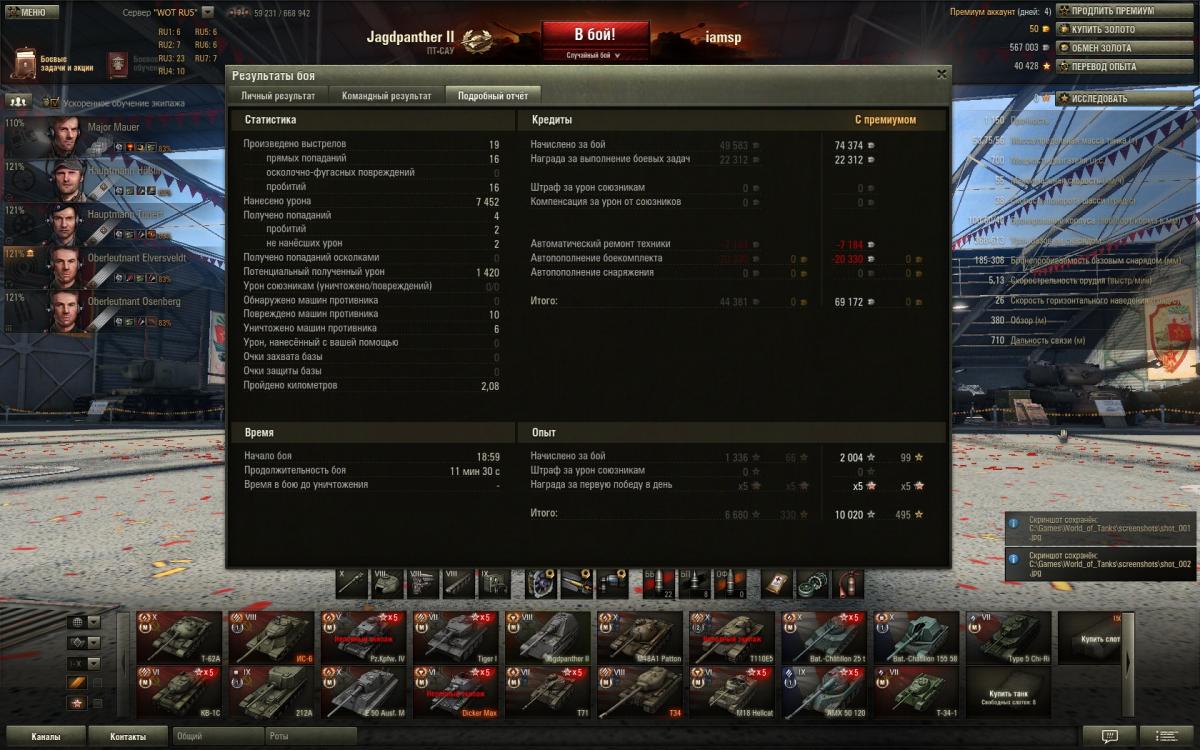Select the T34 tank in carousel

pyautogui.click(x=639, y=693)
